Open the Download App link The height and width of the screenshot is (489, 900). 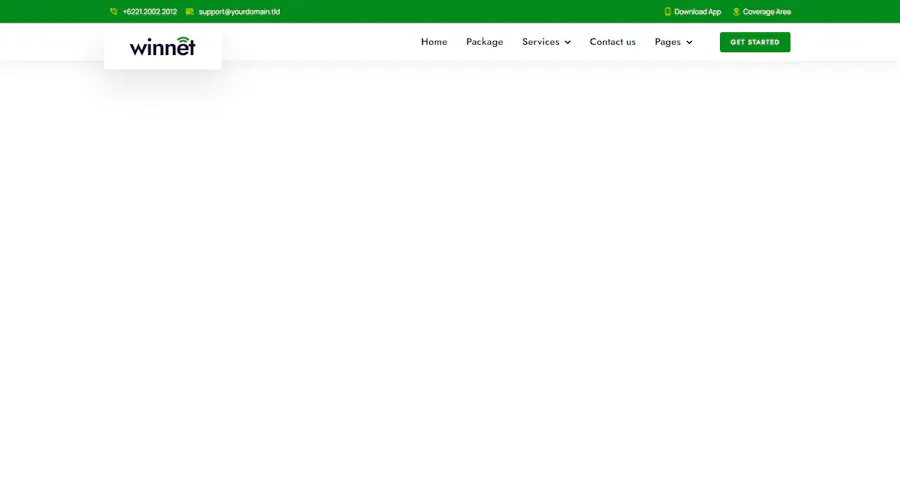697,11
